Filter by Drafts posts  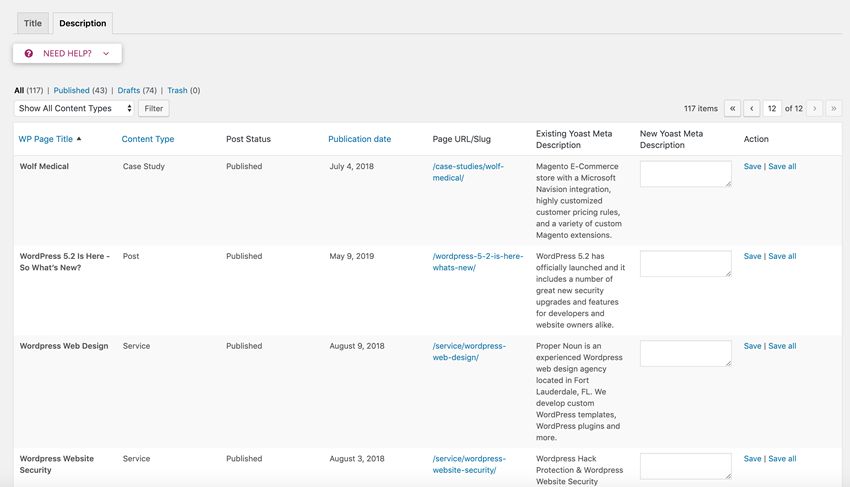pos(128,91)
